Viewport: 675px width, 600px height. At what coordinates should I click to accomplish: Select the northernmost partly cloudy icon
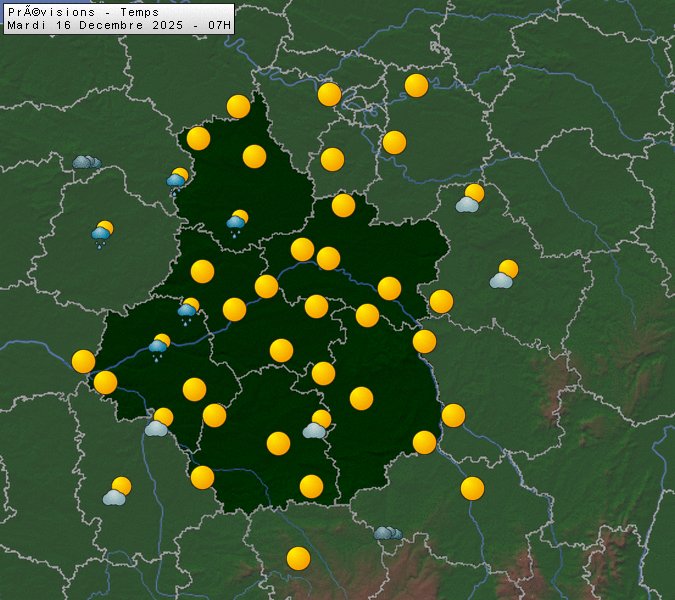pos(470,198)
